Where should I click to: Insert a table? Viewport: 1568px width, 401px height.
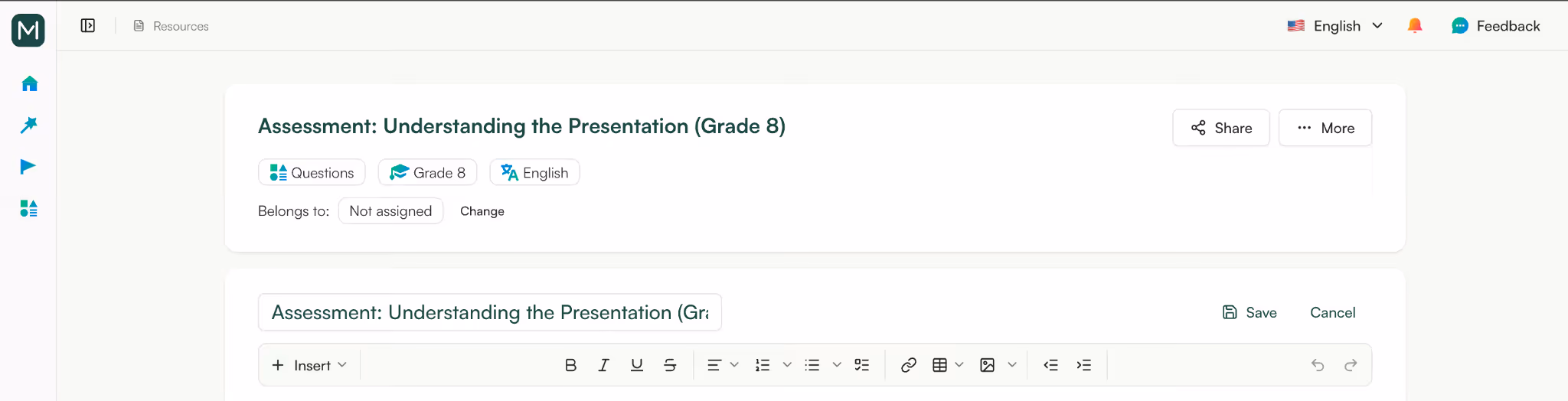coord(940,365)
